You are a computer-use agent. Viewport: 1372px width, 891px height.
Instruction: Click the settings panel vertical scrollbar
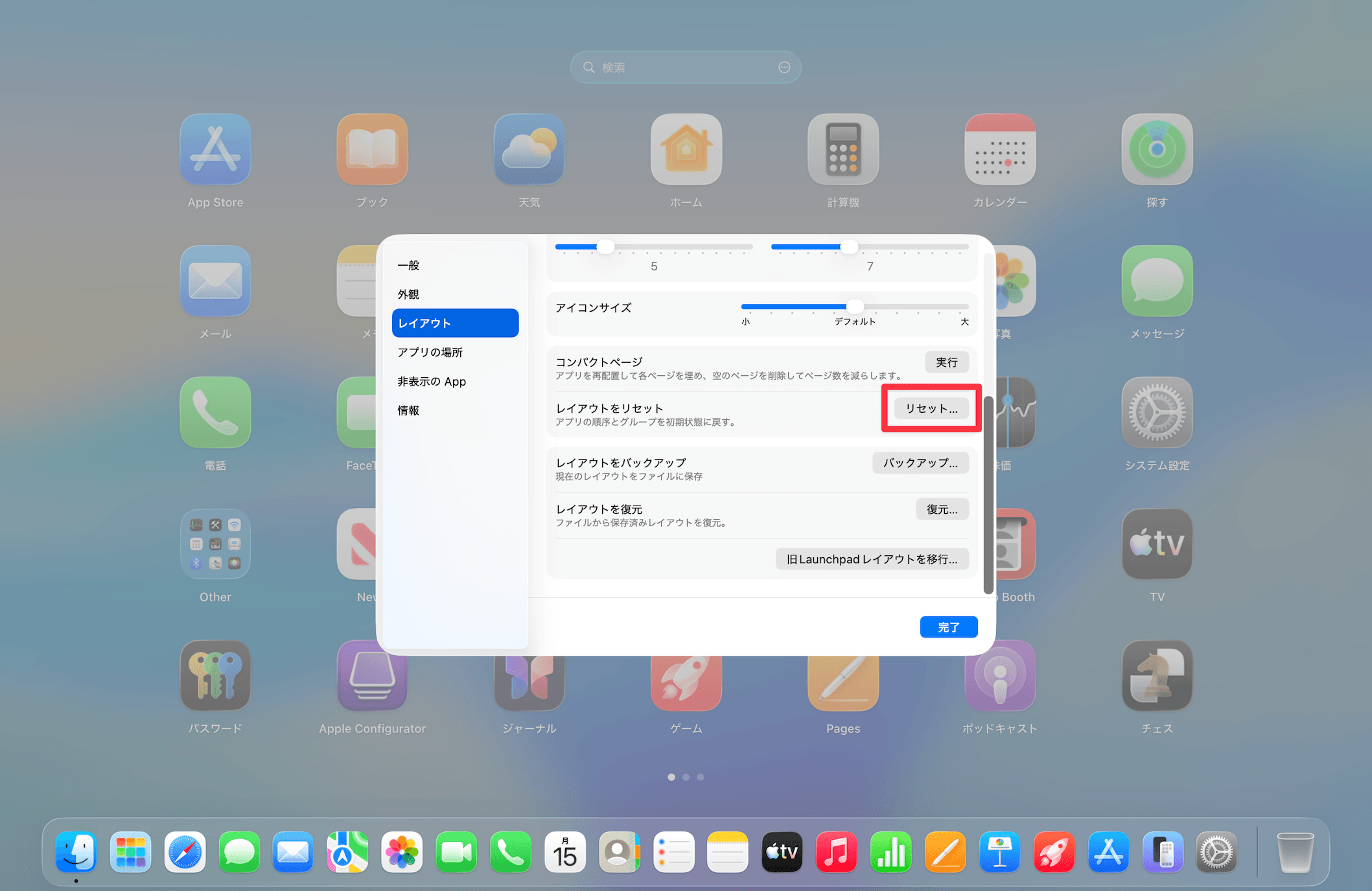(988, 494)
